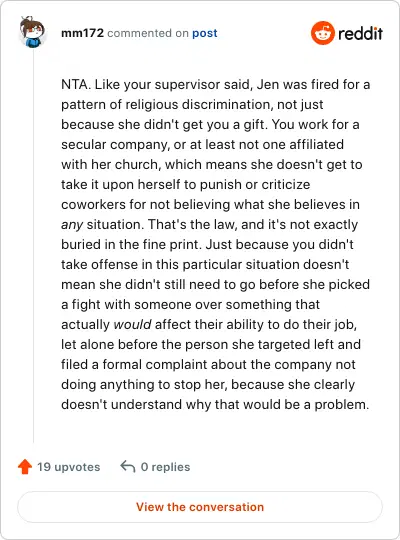Click the orange upvote arrow icon
Screen dimensions: 400x540
pos(25,467)
